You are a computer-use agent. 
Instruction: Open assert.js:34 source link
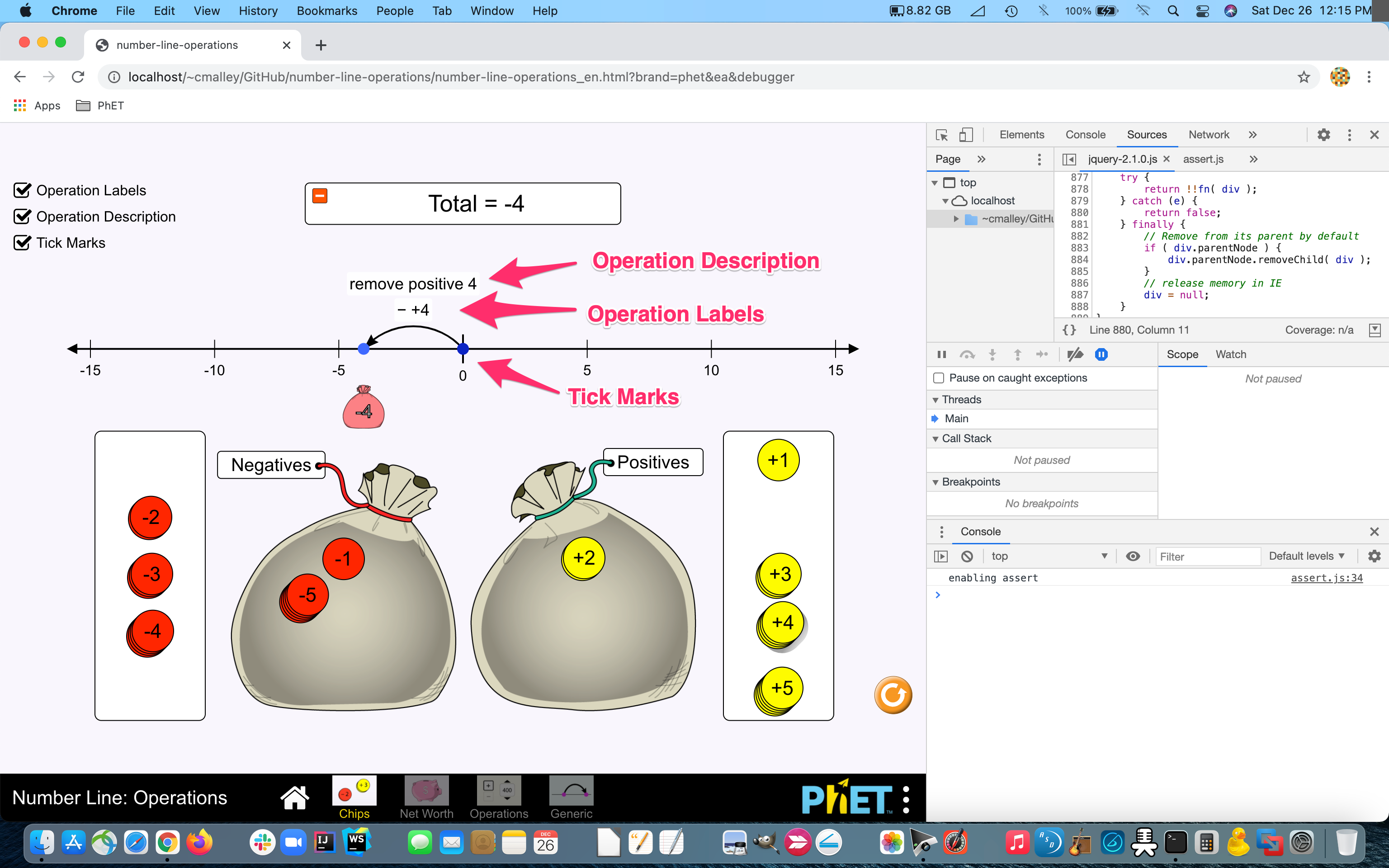(1327, 578)
